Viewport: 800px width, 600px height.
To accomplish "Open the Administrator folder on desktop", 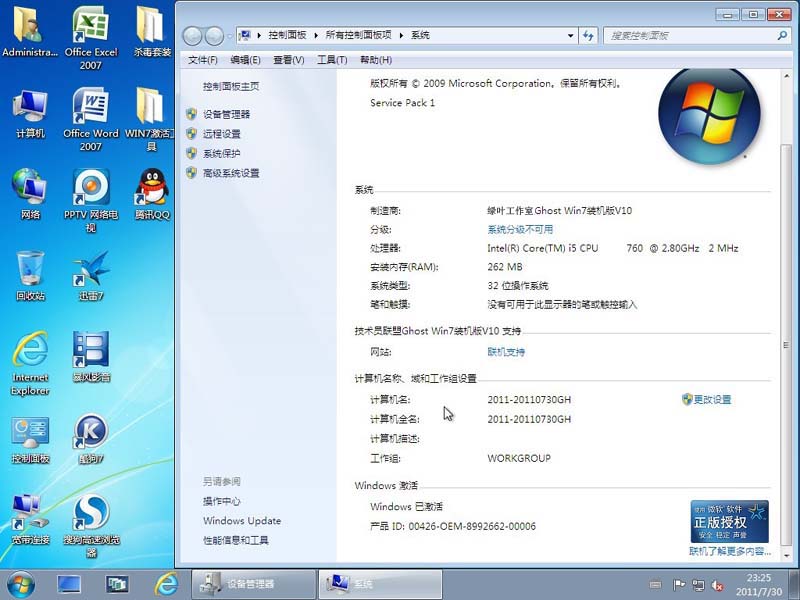I will [29, 32].
